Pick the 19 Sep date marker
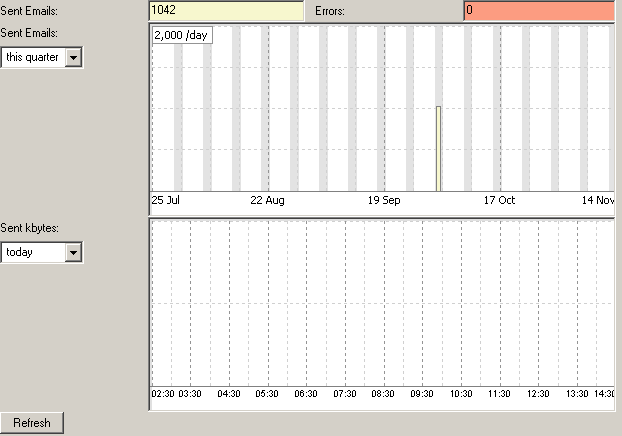 pos(383,200)
